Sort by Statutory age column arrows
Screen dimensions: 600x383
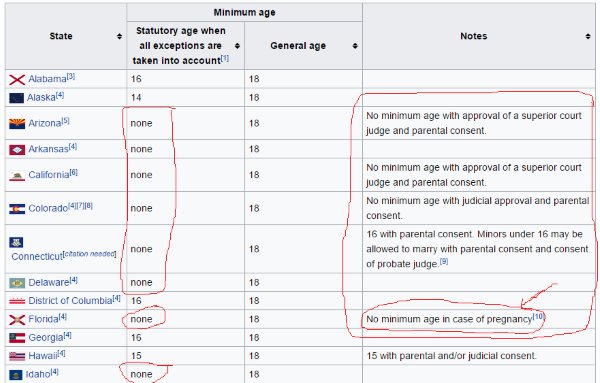click(237, 46)
